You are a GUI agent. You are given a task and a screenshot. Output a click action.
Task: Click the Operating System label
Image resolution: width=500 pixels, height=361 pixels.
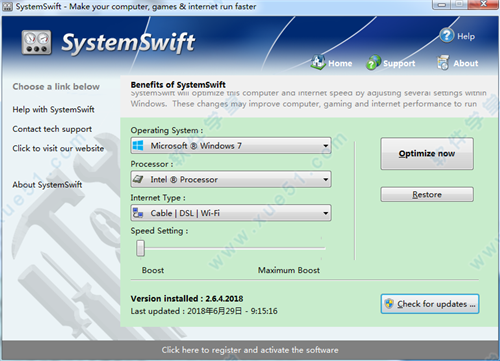pyautogui.click(x=167, y=130)
